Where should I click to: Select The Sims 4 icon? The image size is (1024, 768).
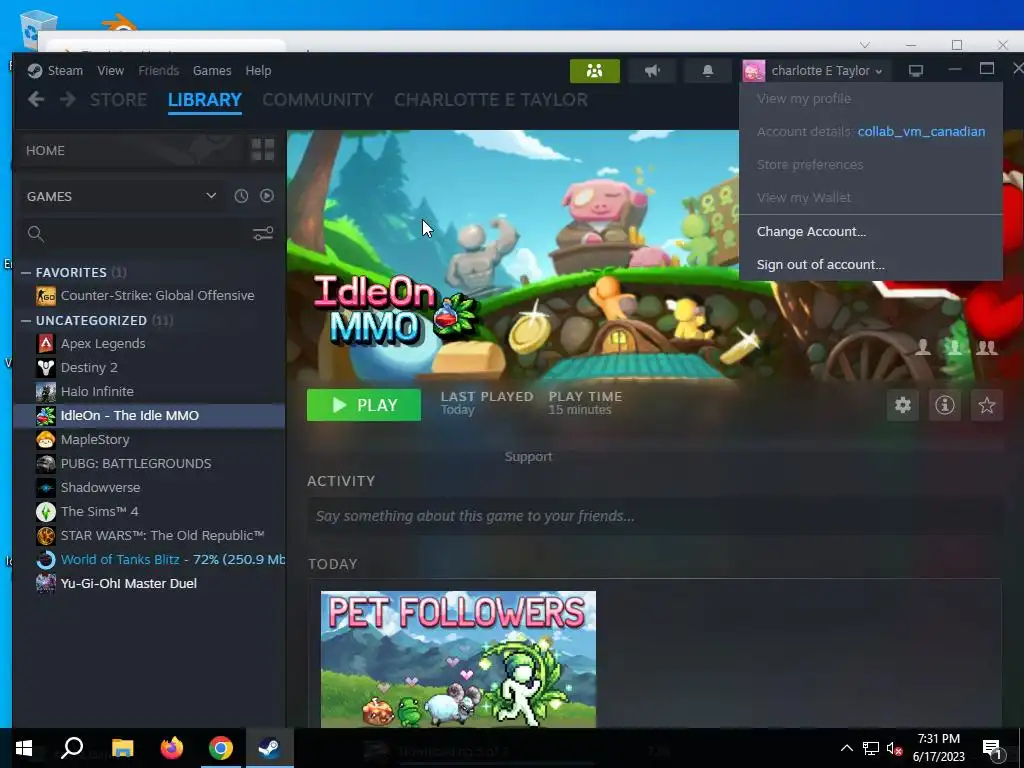tap(46, 511)
